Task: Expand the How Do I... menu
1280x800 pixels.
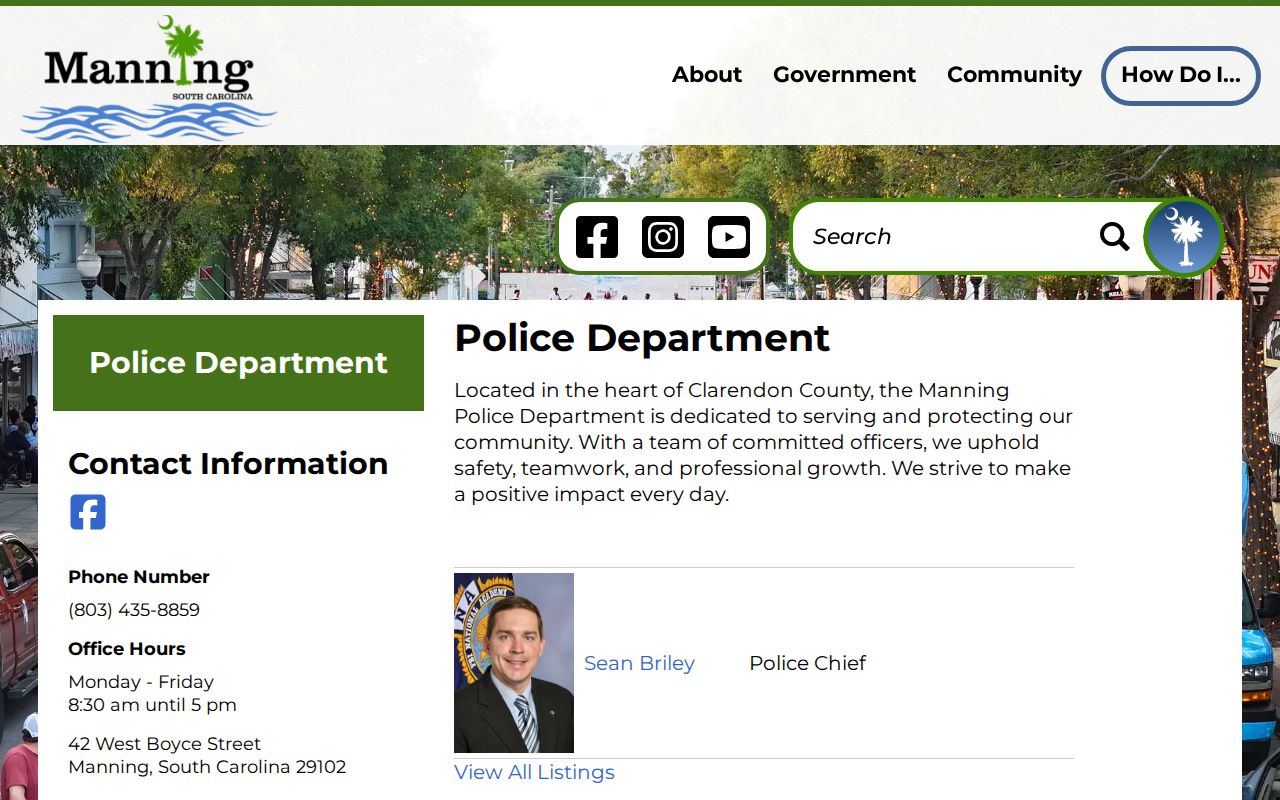Action: 1181,76
